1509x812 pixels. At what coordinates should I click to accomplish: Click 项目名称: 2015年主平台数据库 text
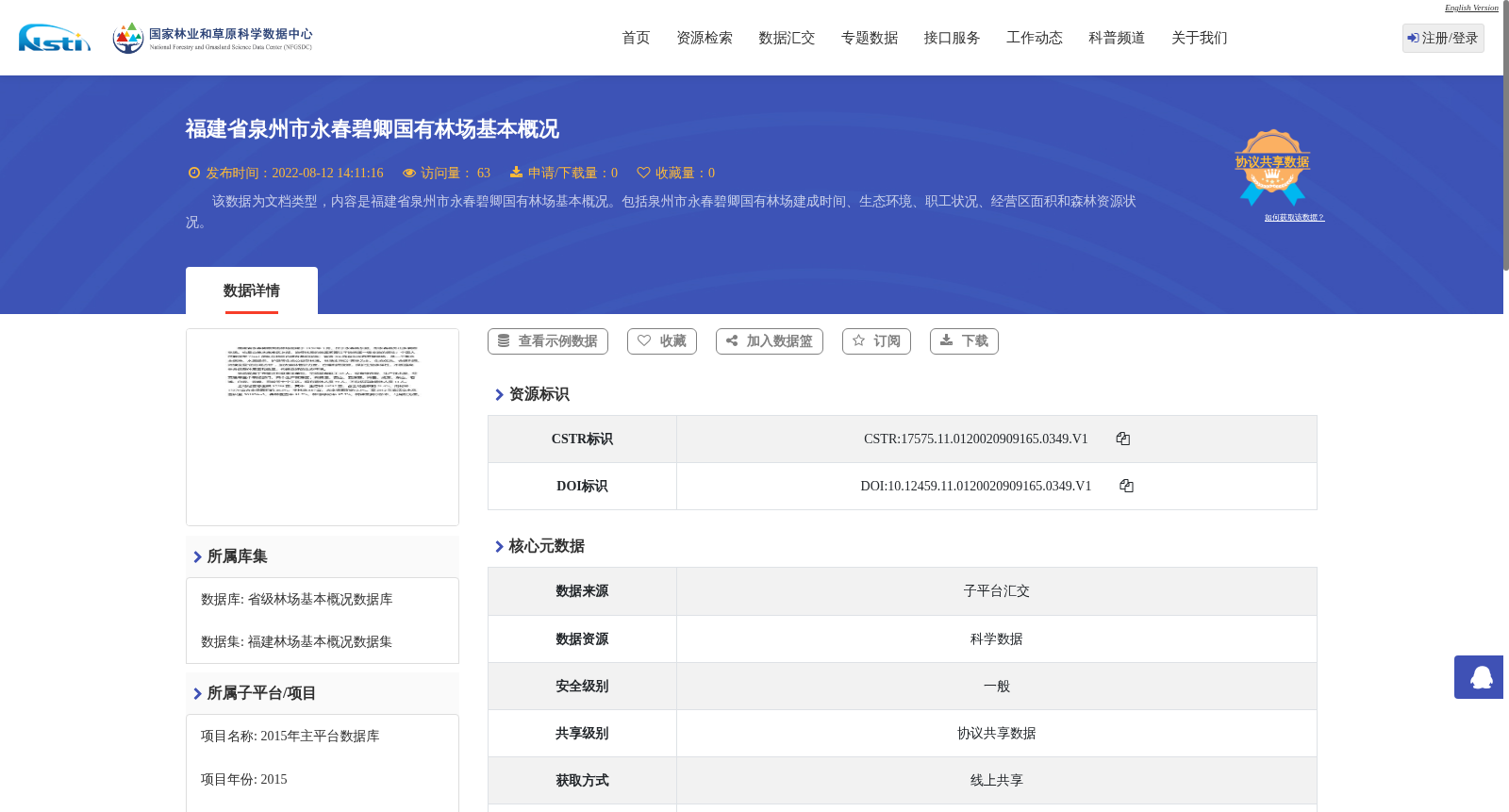pyautogui.click(x=290, y=737)
